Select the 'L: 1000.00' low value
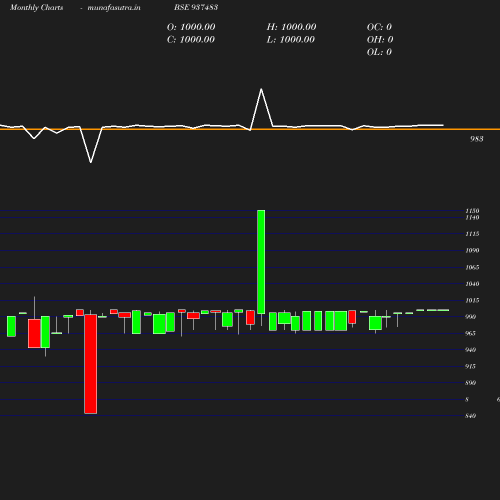 291,40
